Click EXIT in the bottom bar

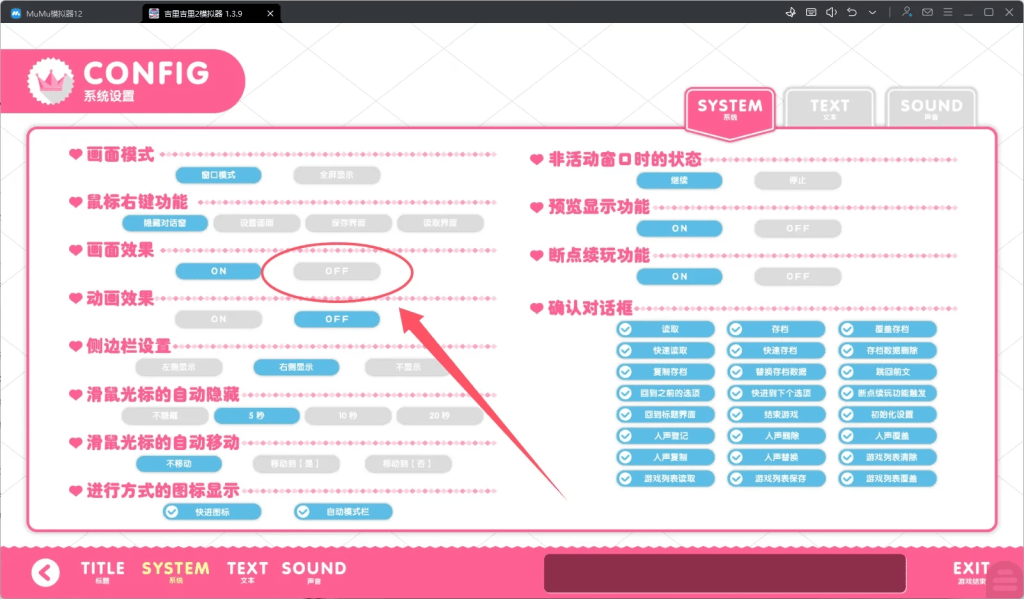971,571
